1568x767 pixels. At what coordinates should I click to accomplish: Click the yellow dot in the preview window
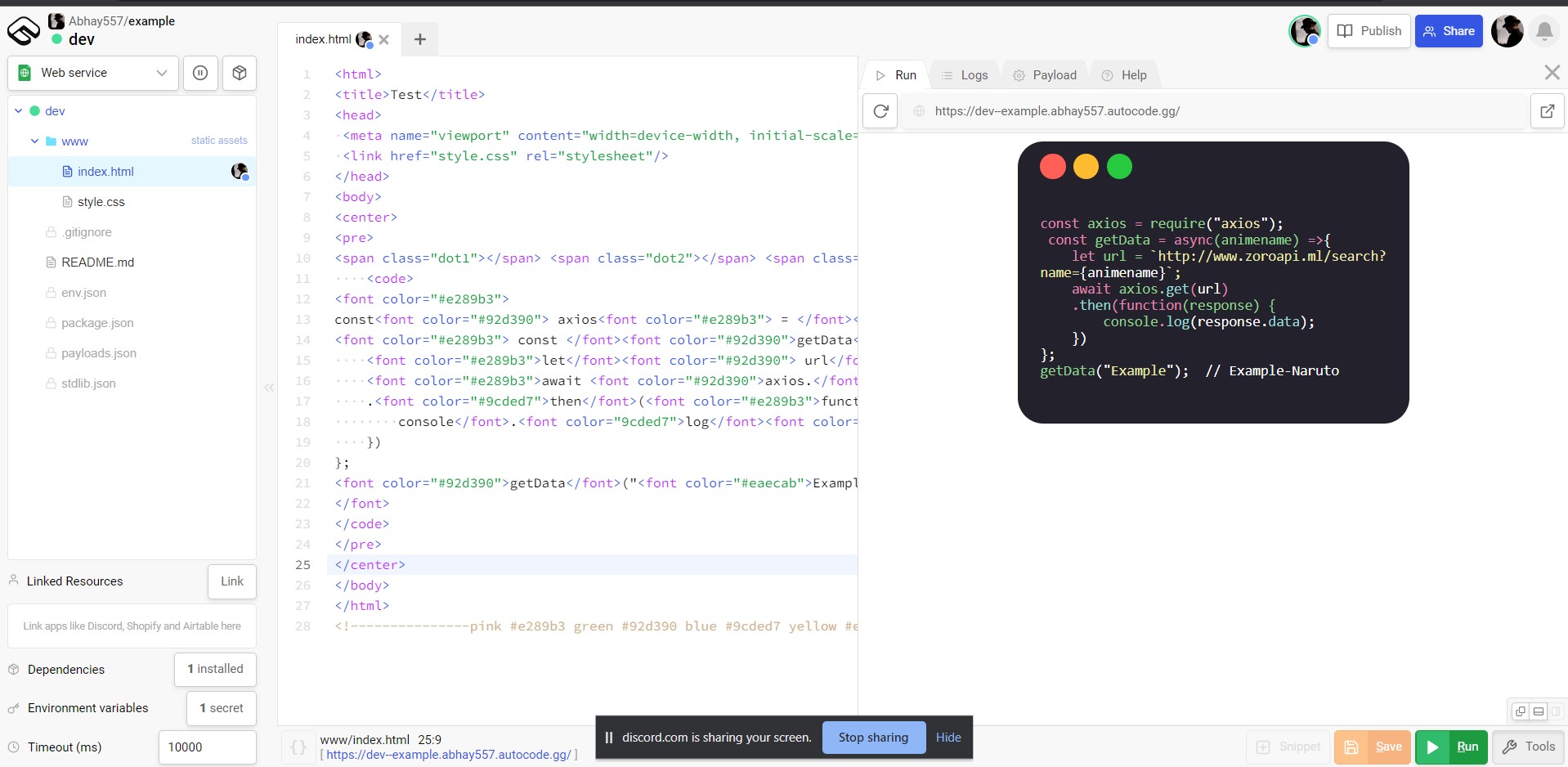pyautogui.click(x=1086, y=167)
